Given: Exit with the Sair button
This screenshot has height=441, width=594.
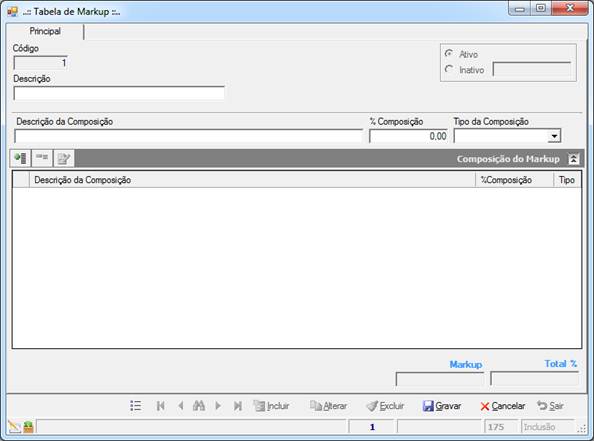Looking at the screenshot, I should [550, 406].
